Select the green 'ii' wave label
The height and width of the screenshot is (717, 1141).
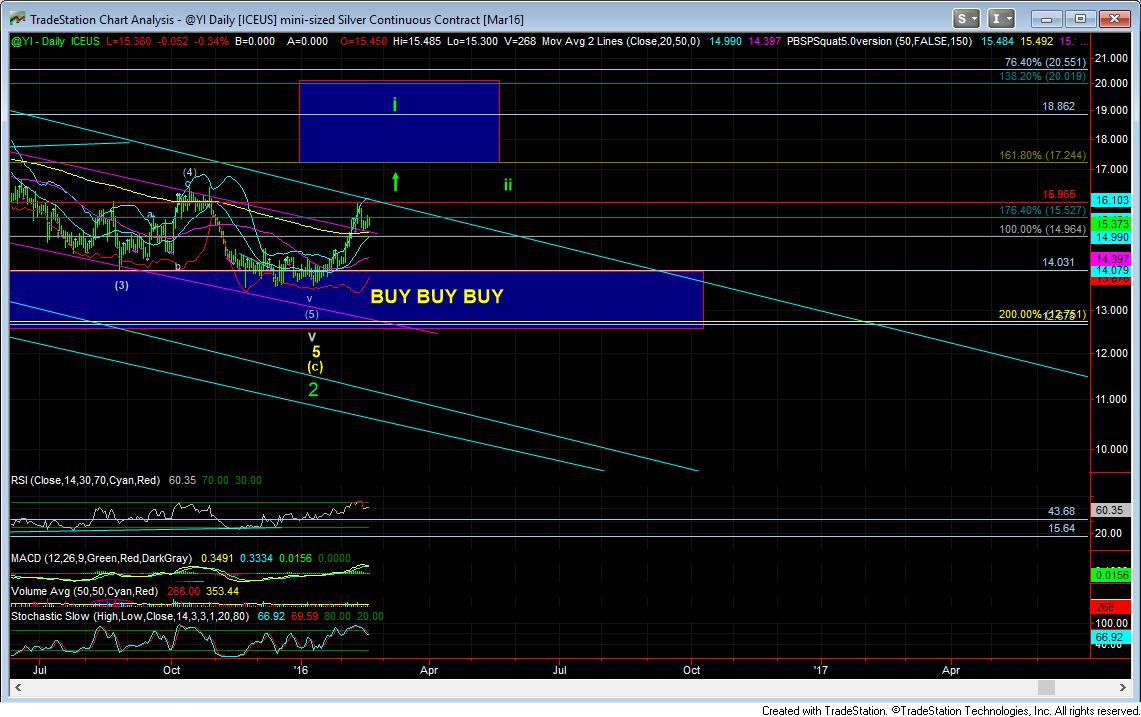(x=508, y=185)
